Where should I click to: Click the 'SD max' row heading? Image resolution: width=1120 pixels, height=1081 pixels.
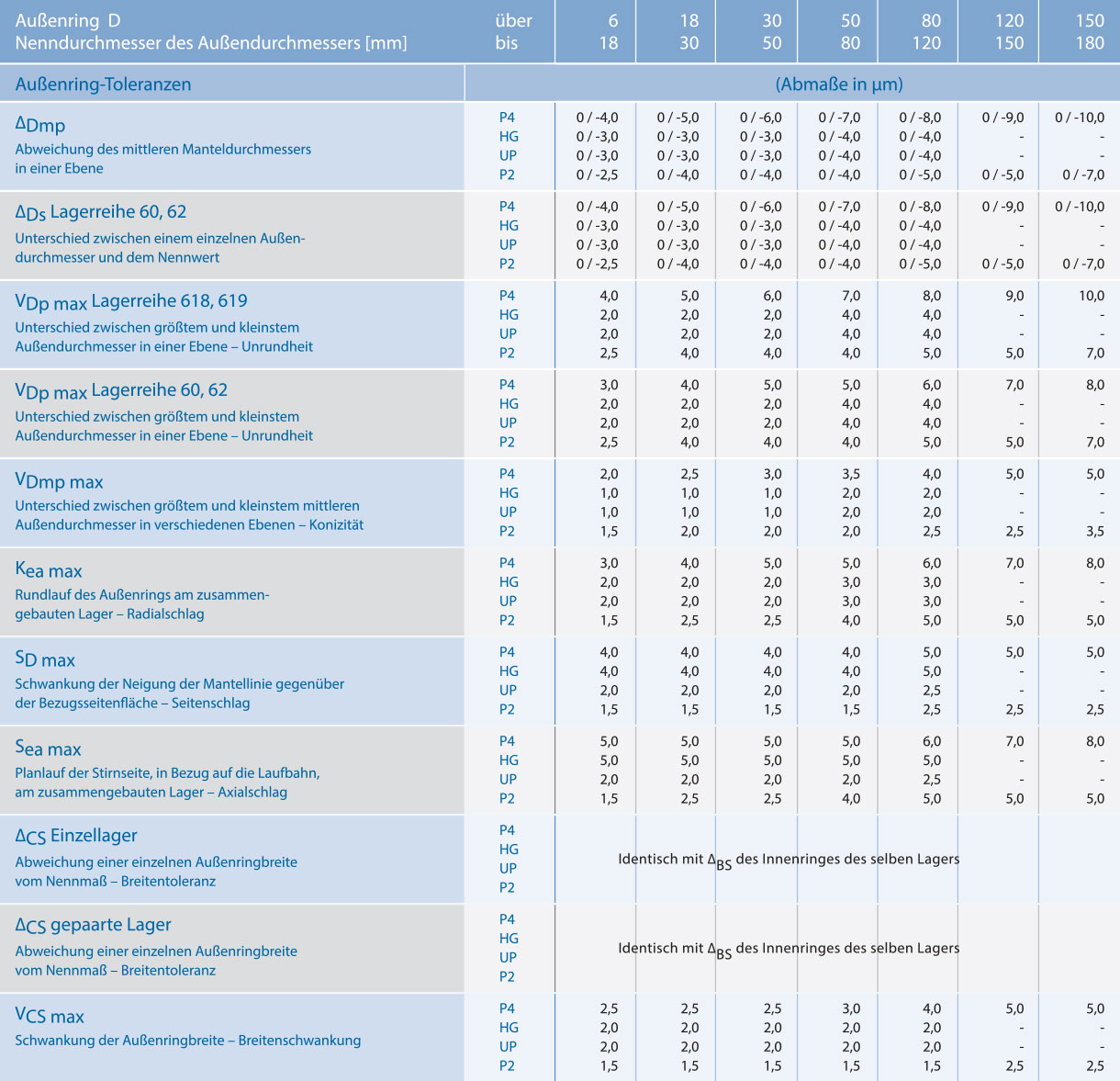click(45, 659)
